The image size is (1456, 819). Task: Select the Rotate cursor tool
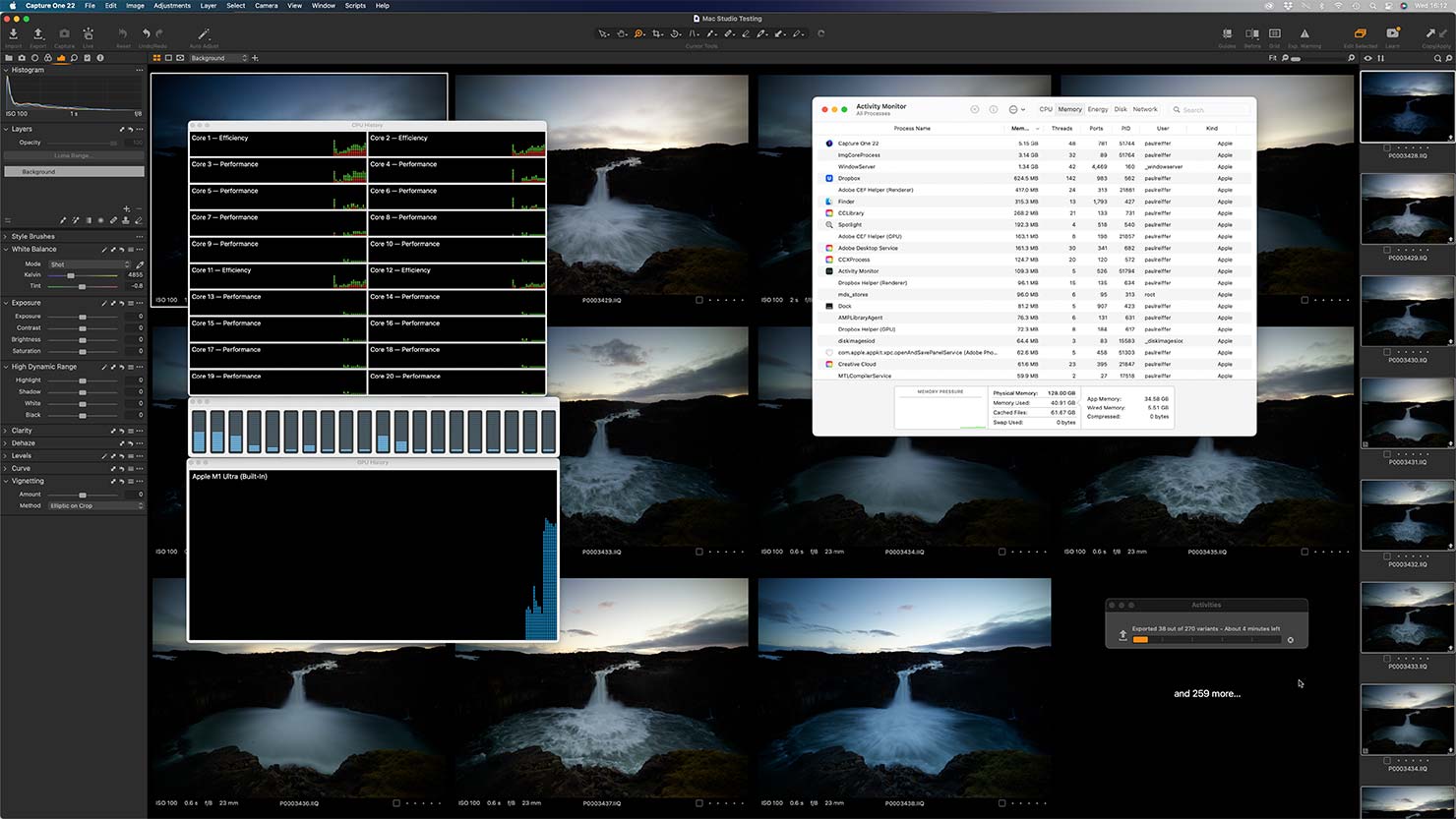(x=675, y=33)
